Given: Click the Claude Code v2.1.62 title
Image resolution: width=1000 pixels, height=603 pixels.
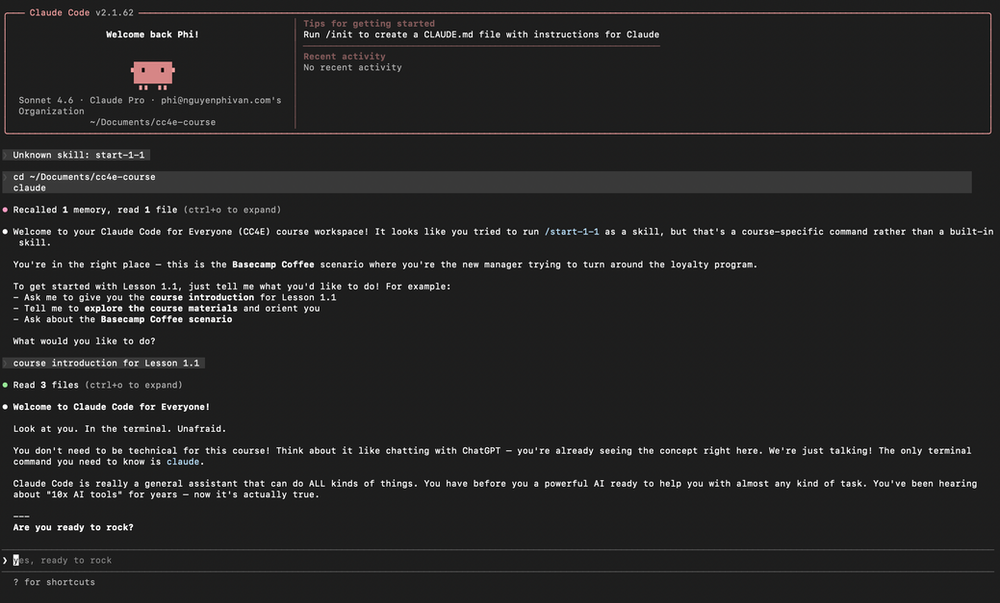Looking at the screenshot, I should pos(82,13).
